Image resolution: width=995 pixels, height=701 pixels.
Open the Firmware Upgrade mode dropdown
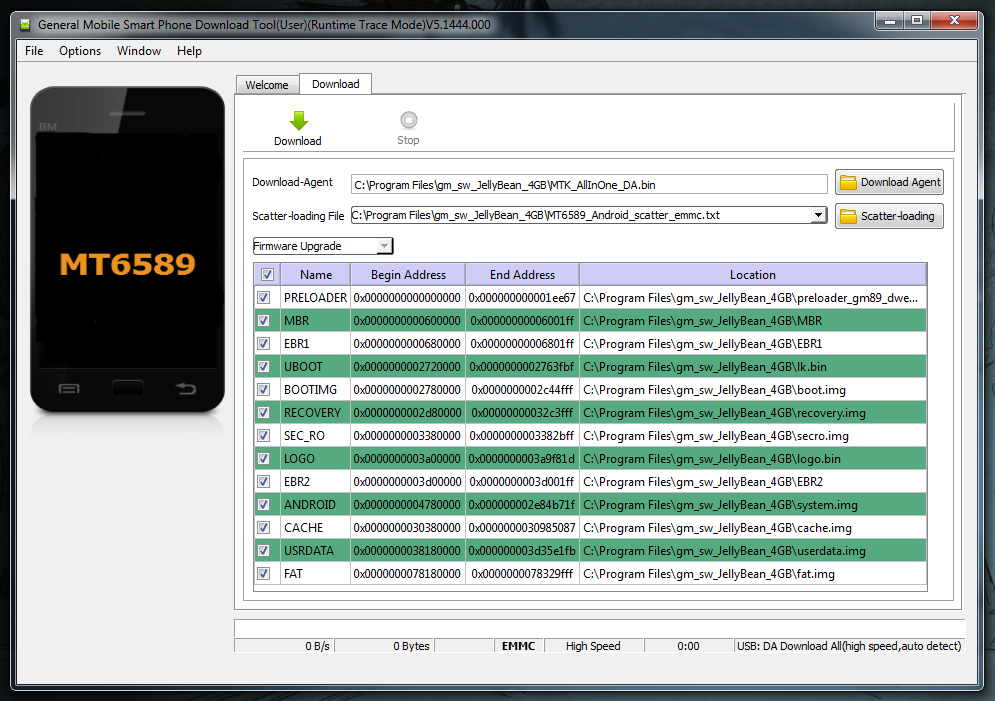[322, 246]
